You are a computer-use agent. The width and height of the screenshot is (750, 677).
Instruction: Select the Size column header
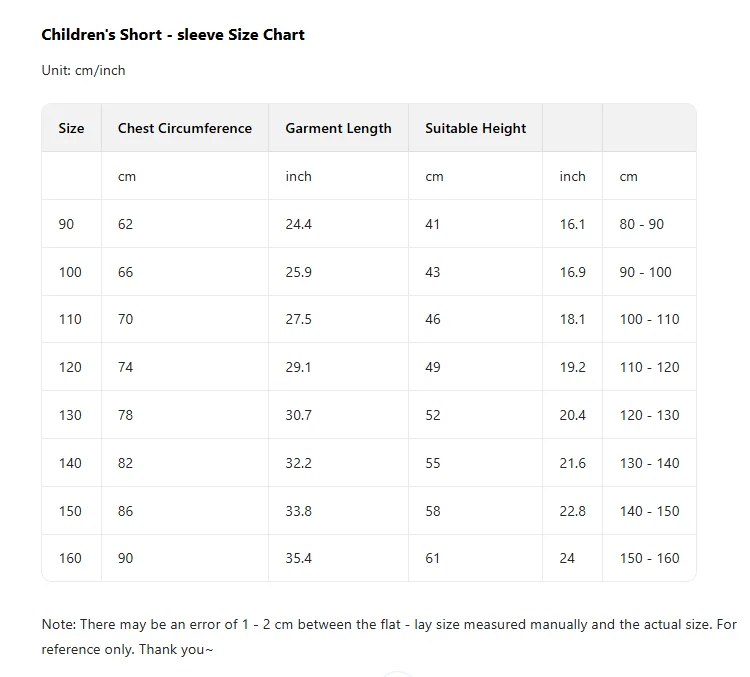(x=71, y=128)
